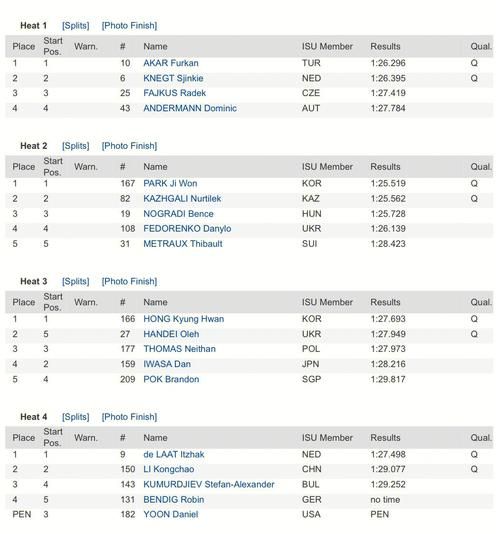Open the Heat 1 Splits link
Viewport: 500px width, 534px height.
pyautogui.click(x=76, y=26)
